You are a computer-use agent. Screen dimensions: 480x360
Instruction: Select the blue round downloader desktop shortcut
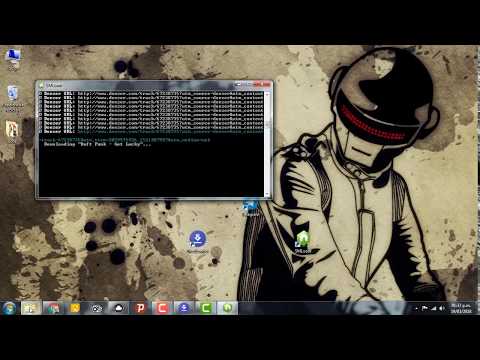(198, 242)
